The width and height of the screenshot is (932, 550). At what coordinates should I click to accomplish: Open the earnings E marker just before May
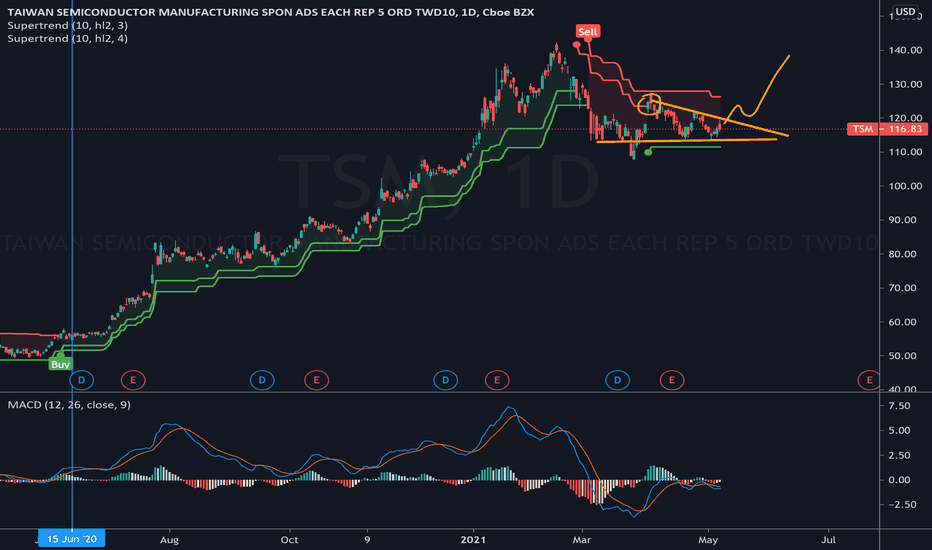(672, 380)
